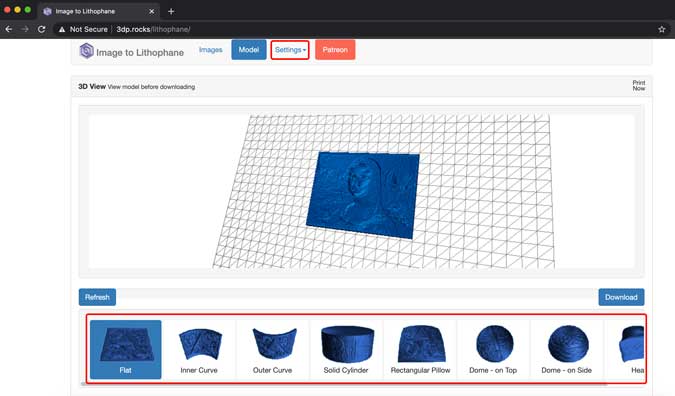Download the lithophane model

pos(621,297)
